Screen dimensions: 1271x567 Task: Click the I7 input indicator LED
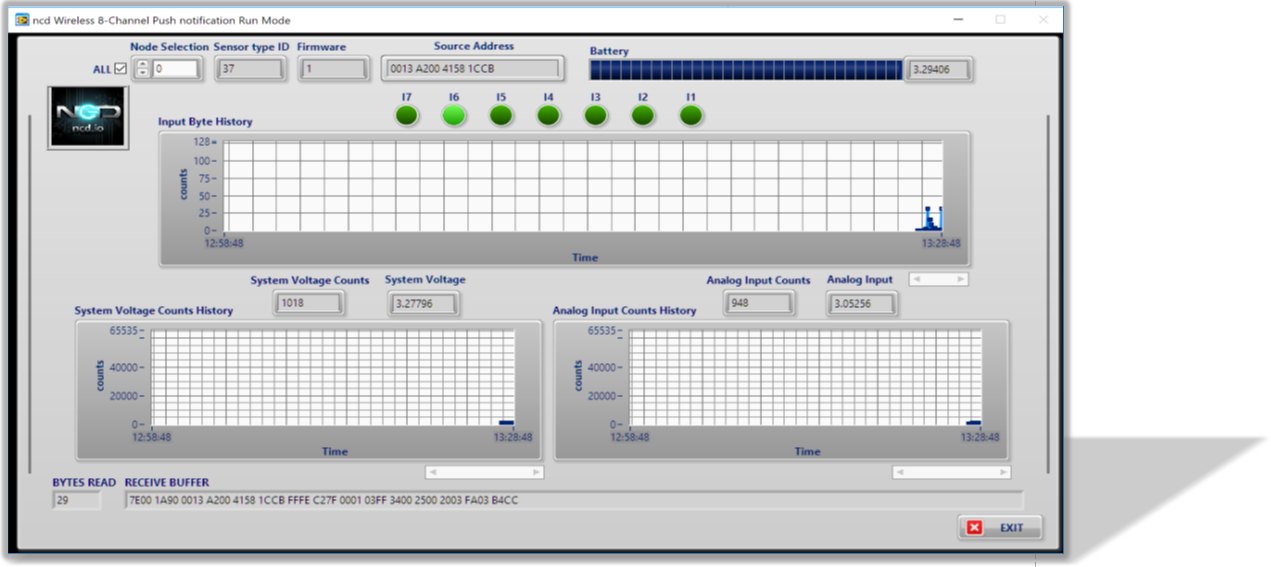coord(406,116)
